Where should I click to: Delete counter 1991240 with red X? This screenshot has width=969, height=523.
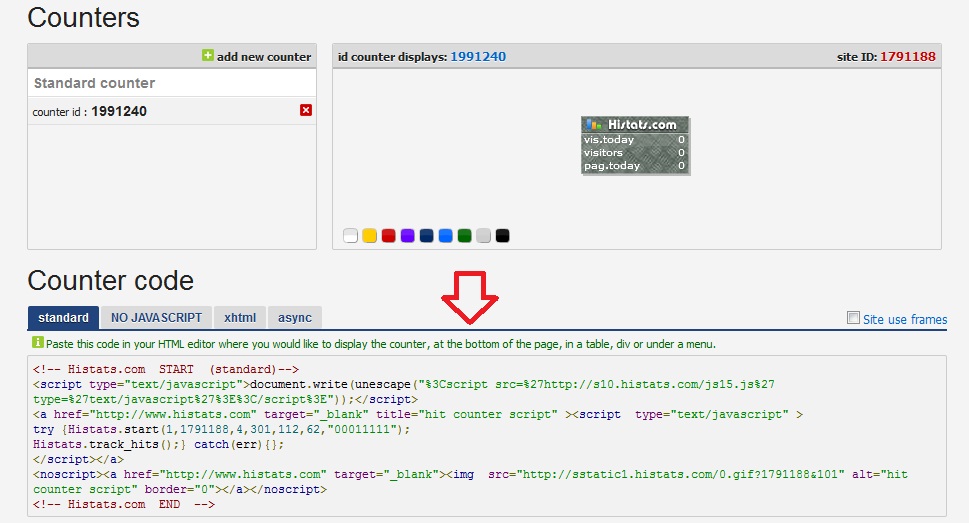point(306,110)
